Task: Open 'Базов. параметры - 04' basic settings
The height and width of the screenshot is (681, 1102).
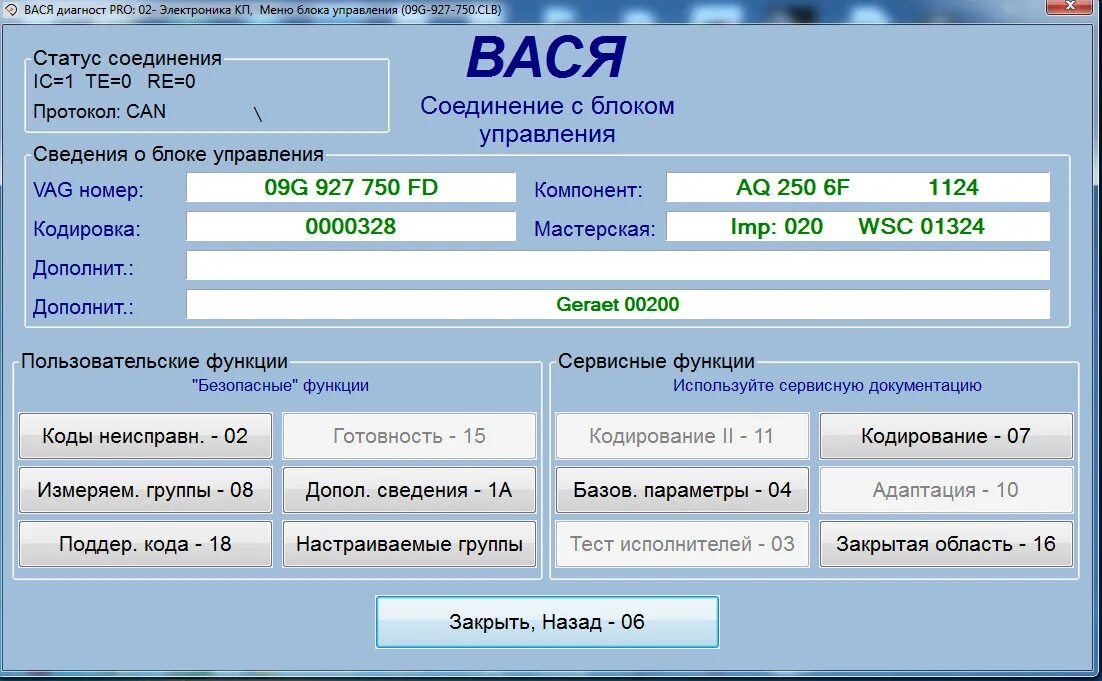Action: (682, 490)
